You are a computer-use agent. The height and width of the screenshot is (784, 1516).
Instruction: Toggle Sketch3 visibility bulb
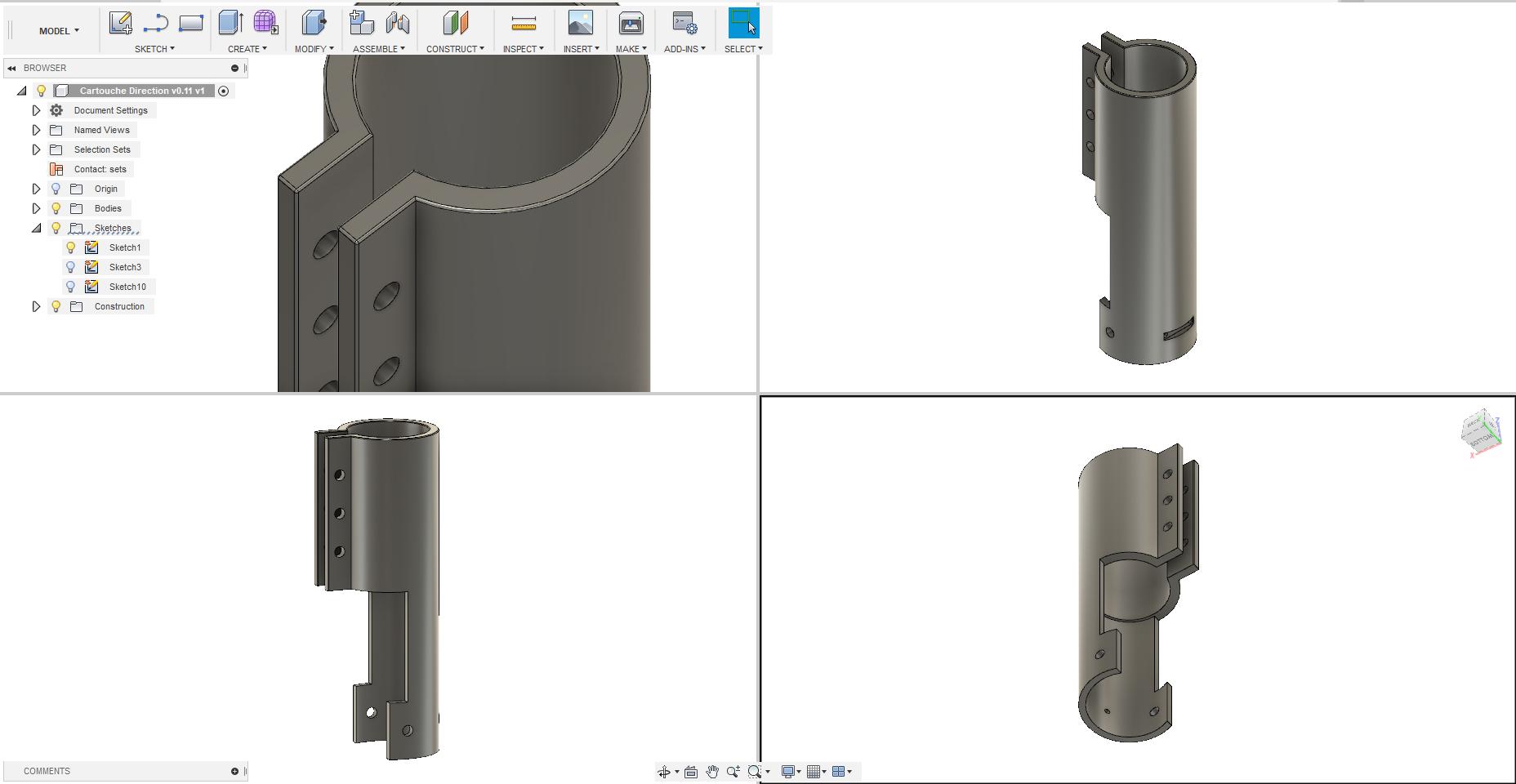click(x=71, y=267)
